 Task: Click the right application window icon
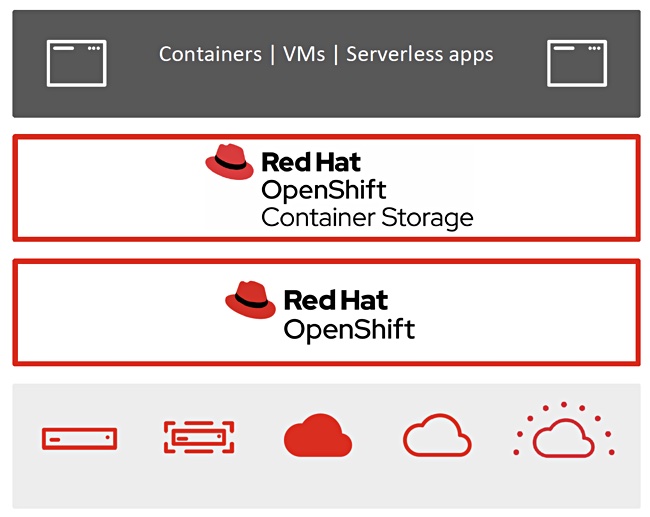pyautogui.click(x=577, y=63)
